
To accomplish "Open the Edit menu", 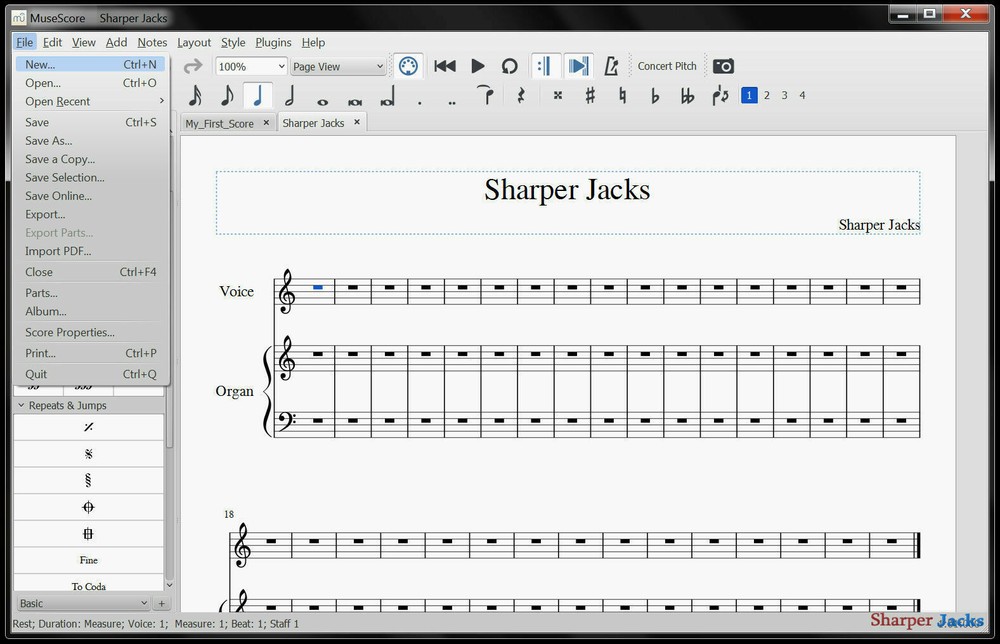I will (52, 42).
